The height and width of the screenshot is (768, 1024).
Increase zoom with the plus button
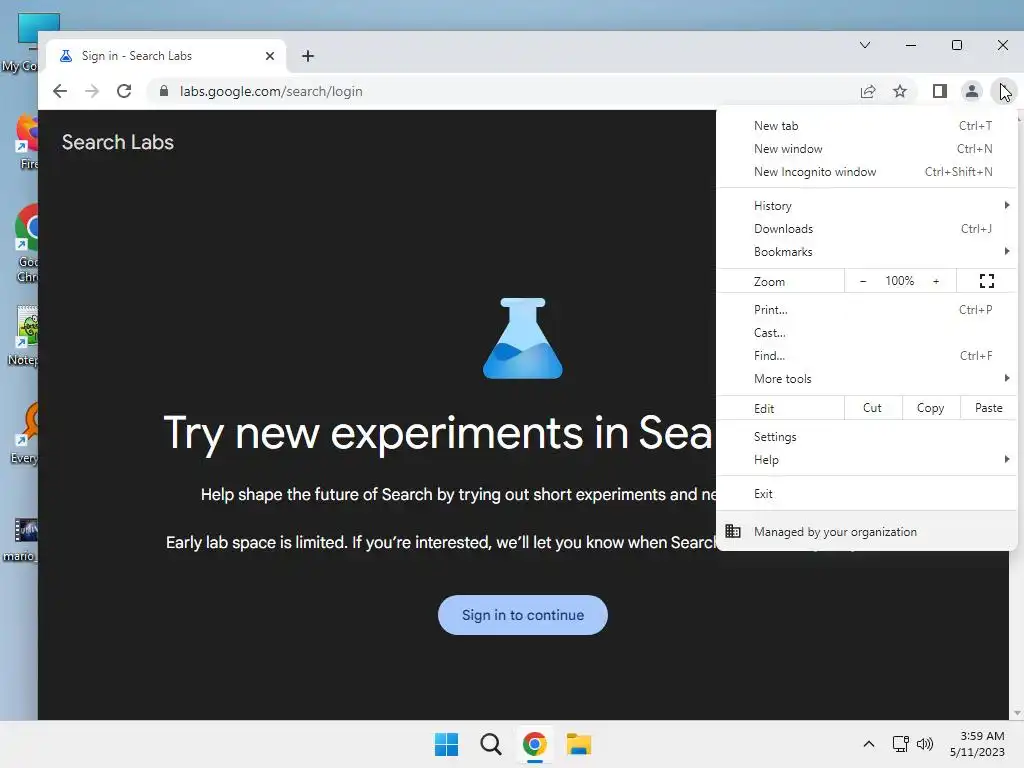tap(936, 281)
